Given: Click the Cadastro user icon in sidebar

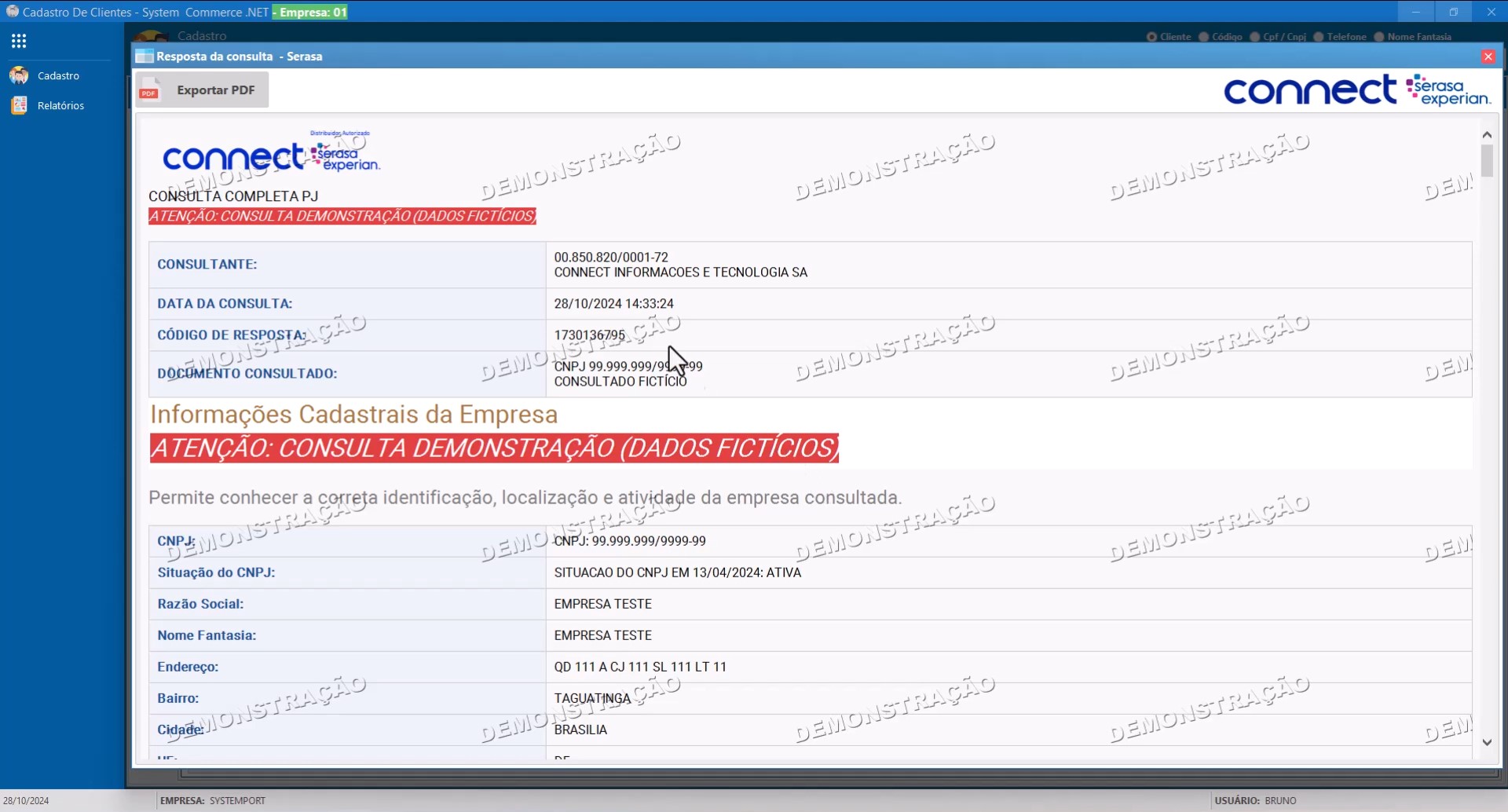Looking at the screenshot, I should tap(19, 75).
